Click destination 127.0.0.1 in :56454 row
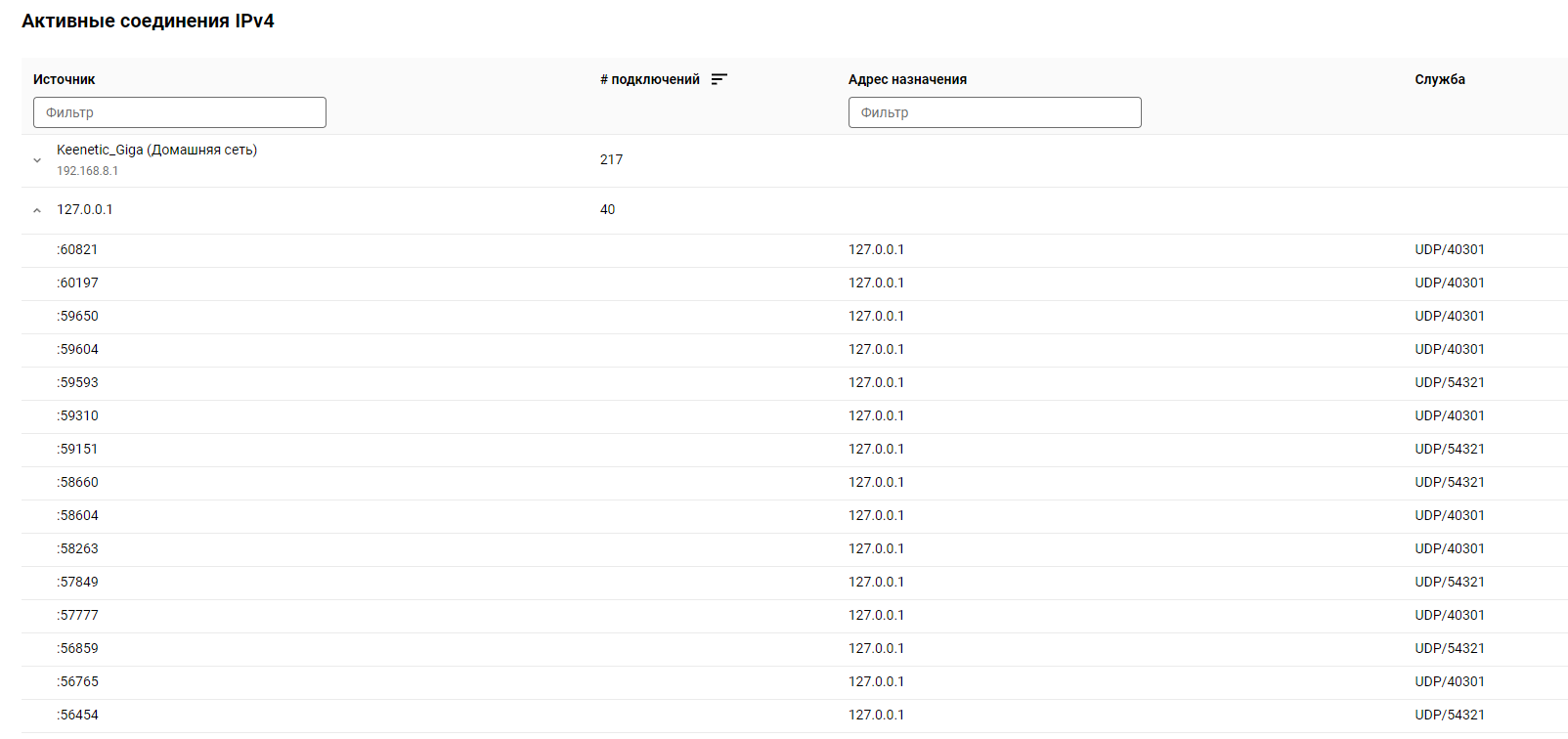 876,715
